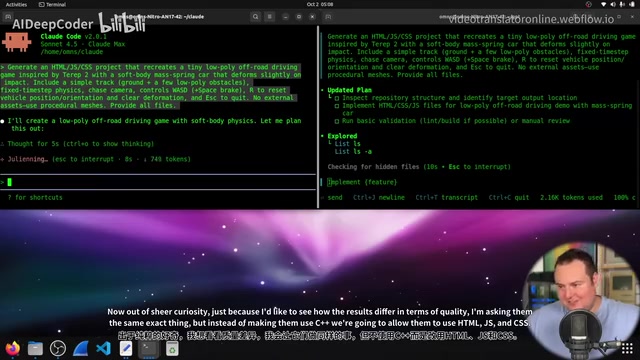Click the red recording indicator in top bar
The image size is (640, 360).
pos(588,4)
